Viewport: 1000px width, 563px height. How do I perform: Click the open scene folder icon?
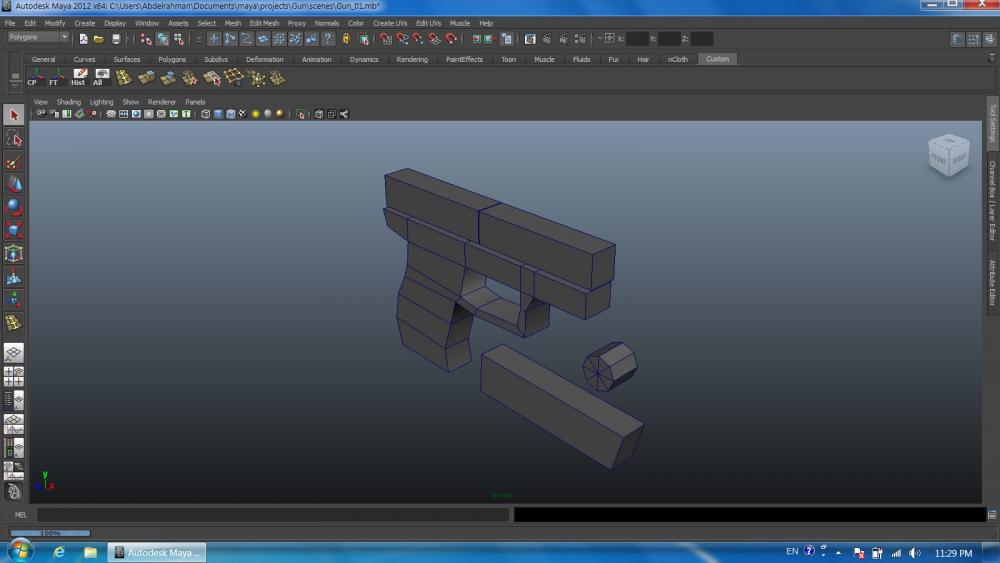click(x=99, y=39)
